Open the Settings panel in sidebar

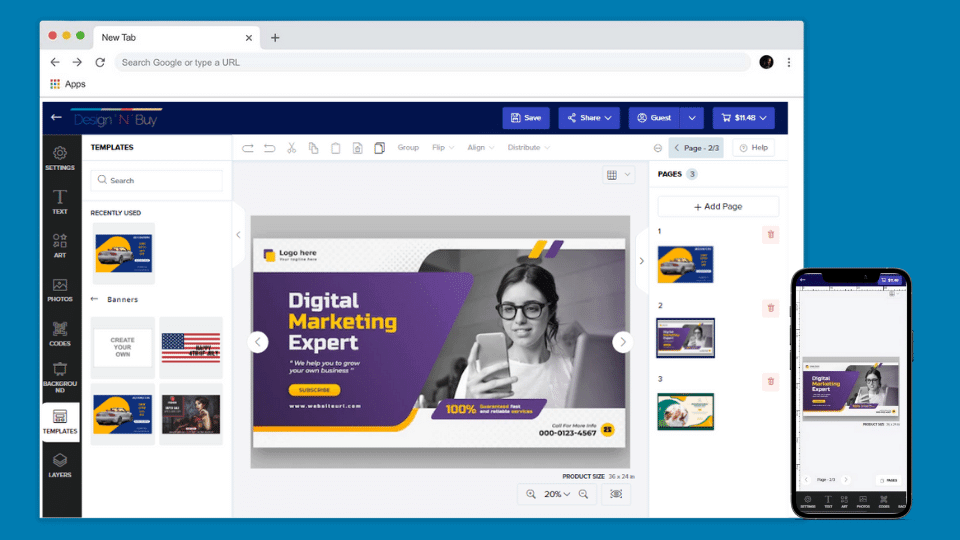[60, 158]
